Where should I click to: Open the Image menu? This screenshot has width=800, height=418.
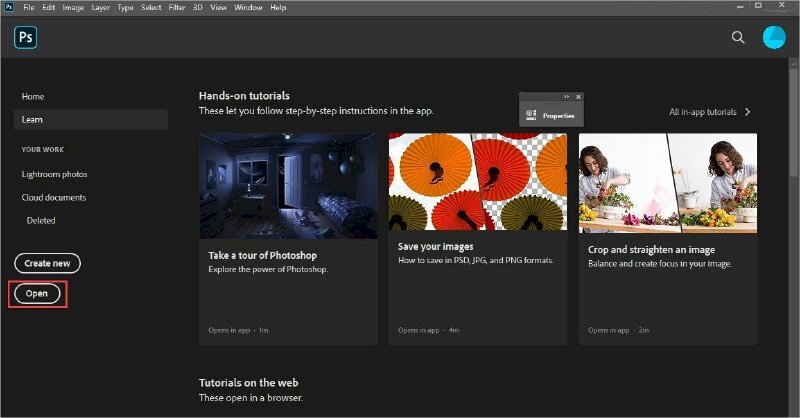(73, 7)
